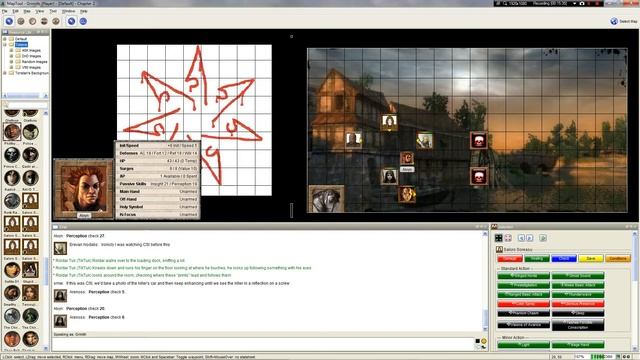Click the Ghost Sound macro button

578,276
